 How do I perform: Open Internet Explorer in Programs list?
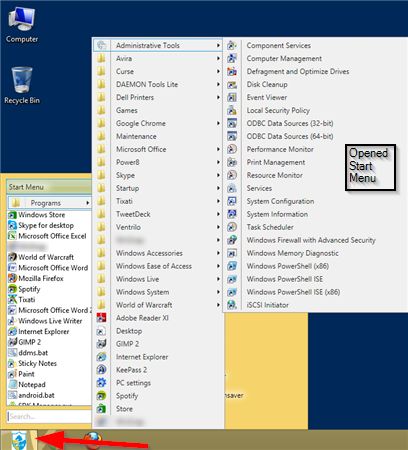pos(158,357)
